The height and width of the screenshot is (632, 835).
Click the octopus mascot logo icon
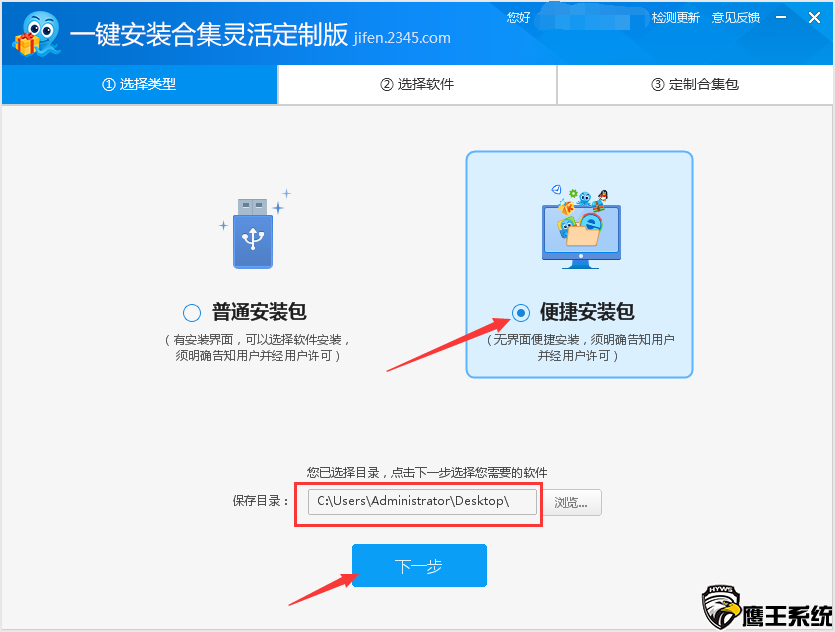tap(36, 33)
